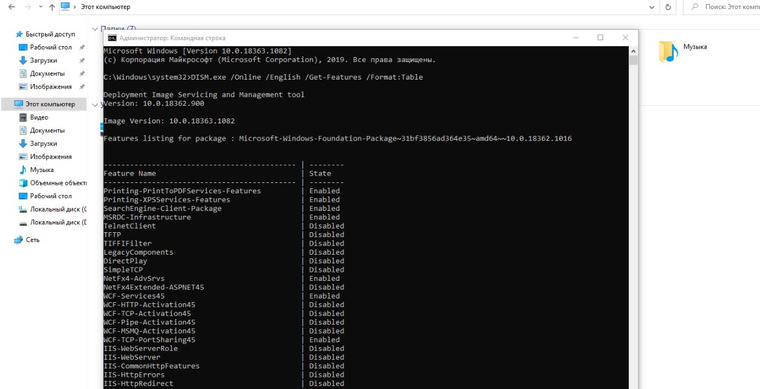
Task: Click the State column header
Action: (x=320, y=173)
